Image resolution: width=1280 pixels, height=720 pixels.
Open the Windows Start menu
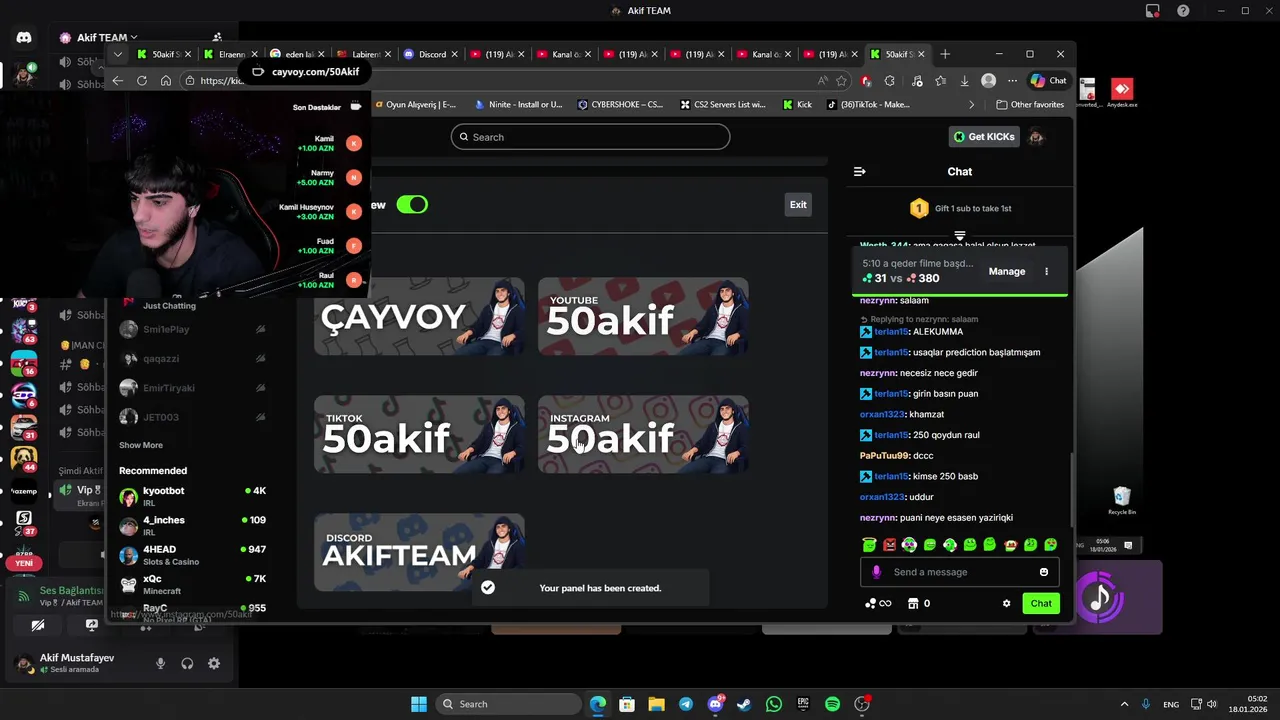419,704
